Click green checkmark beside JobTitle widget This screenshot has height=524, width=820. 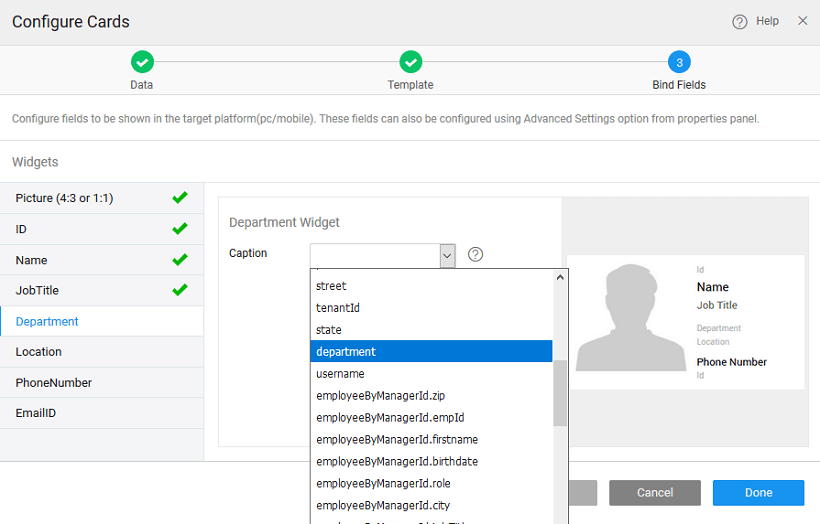click(180, 290)
